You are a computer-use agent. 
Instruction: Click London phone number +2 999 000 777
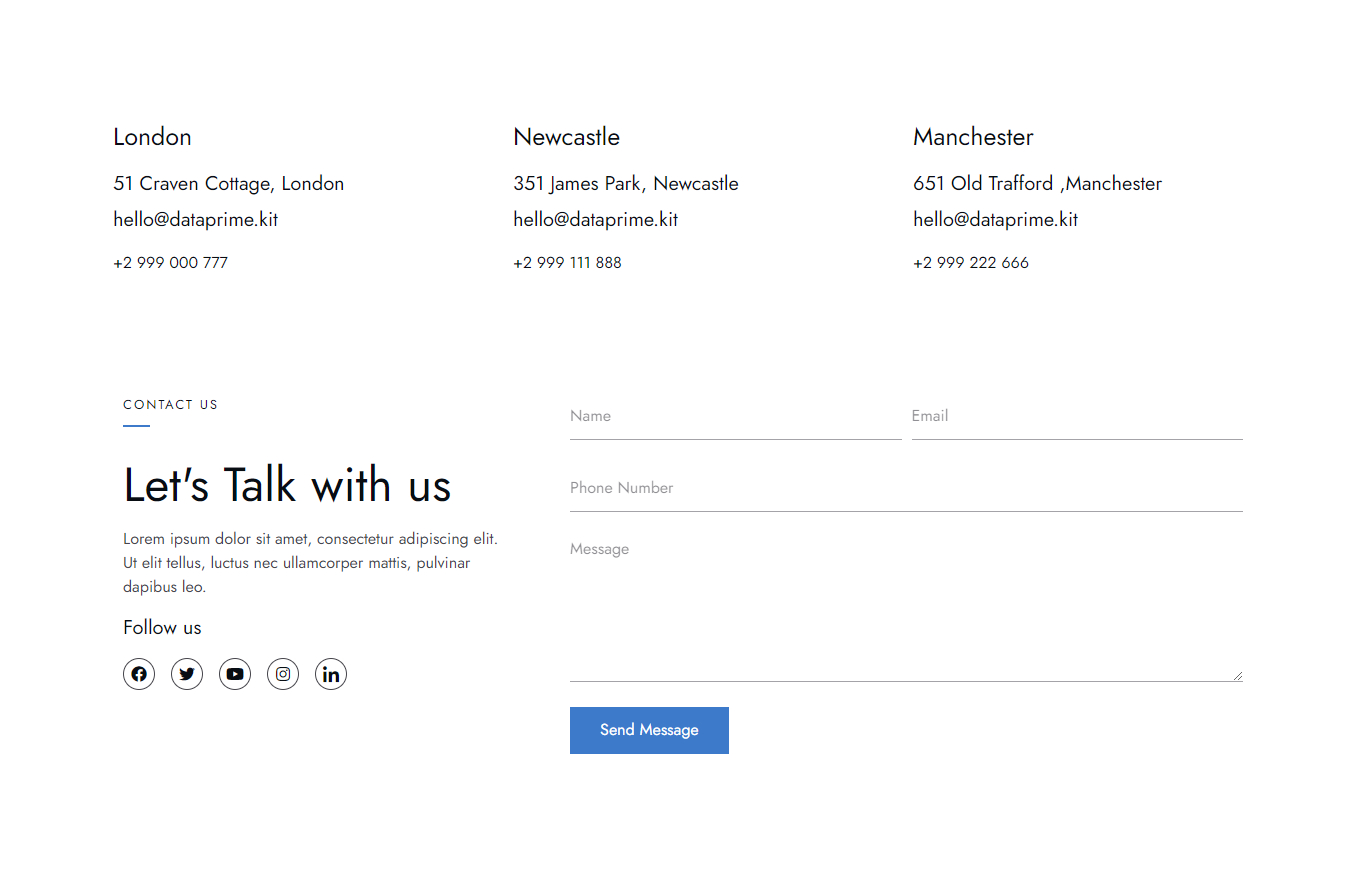[x=171, y=263]
